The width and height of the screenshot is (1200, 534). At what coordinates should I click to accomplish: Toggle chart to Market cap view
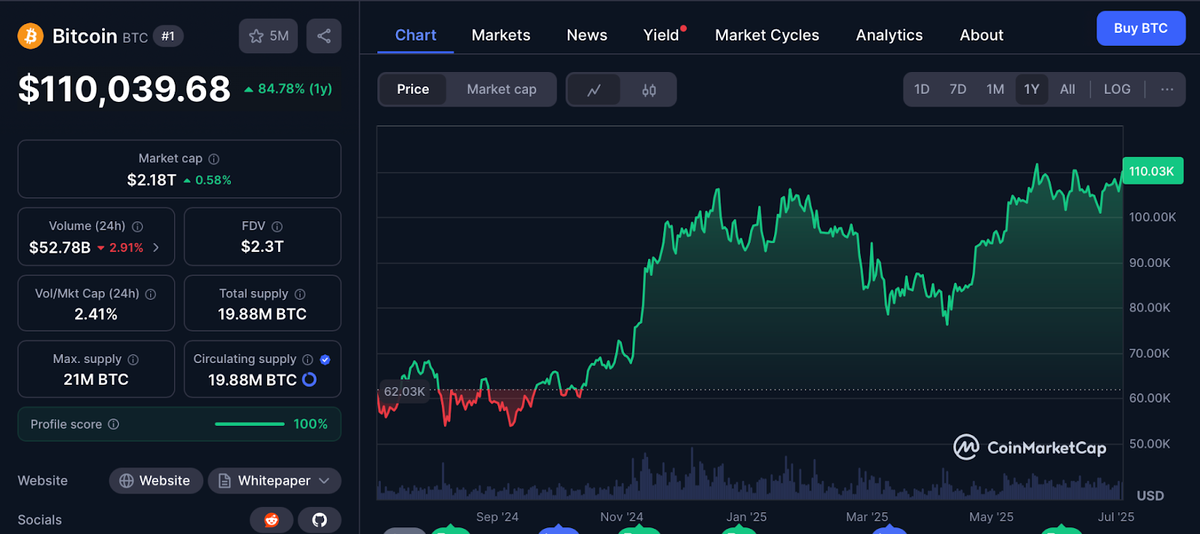click(x=501, y=89)
